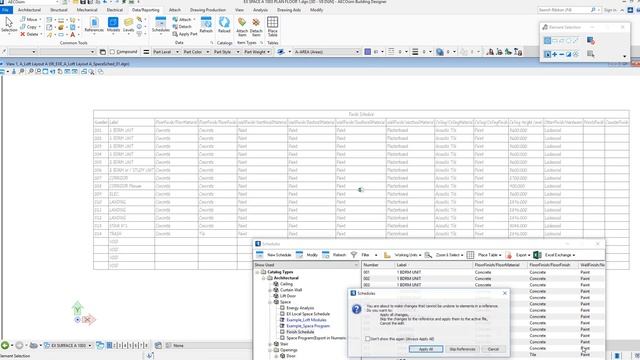Open the File tab

6,10
